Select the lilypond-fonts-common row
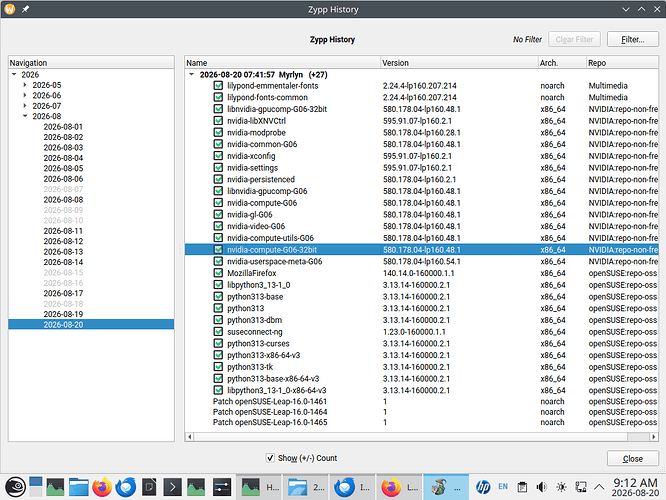 point(422,97)
